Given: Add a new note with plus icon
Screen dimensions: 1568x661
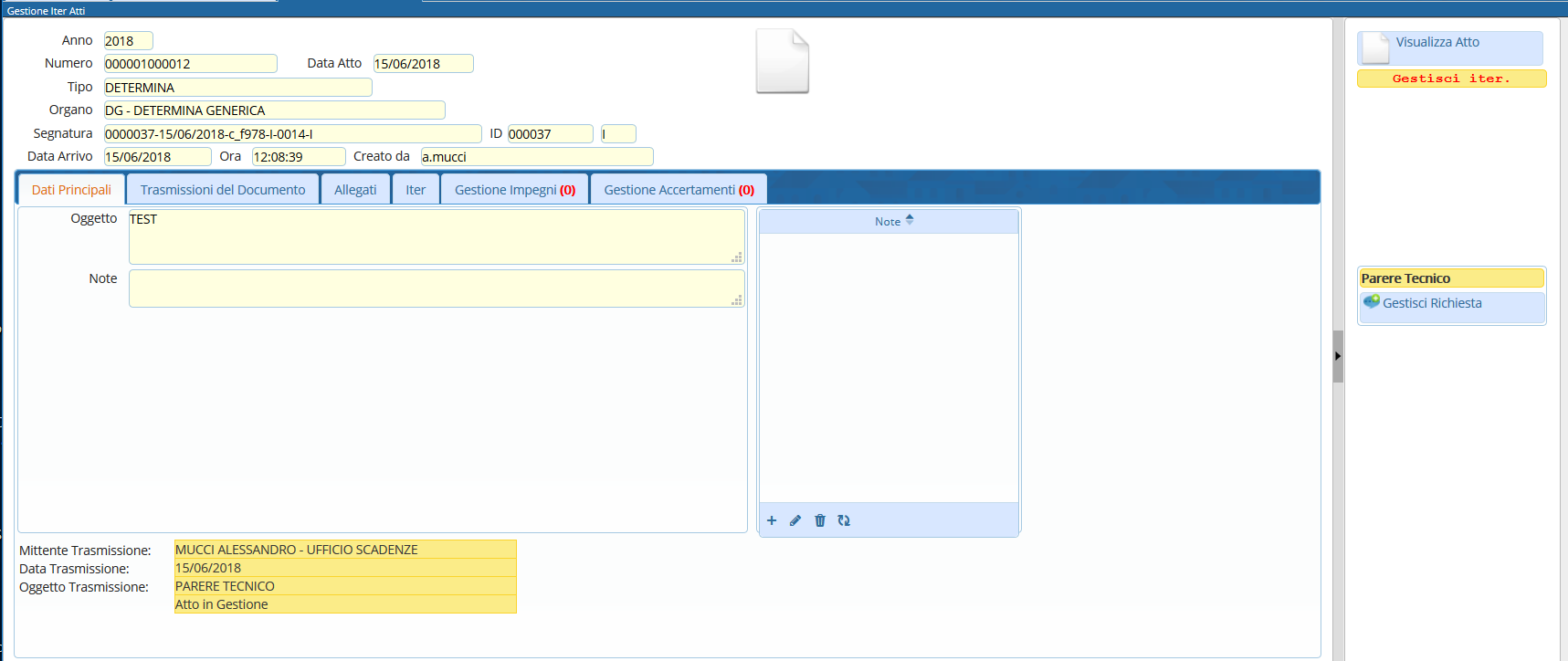Looking at the screenshot, I should pos(772,520).
